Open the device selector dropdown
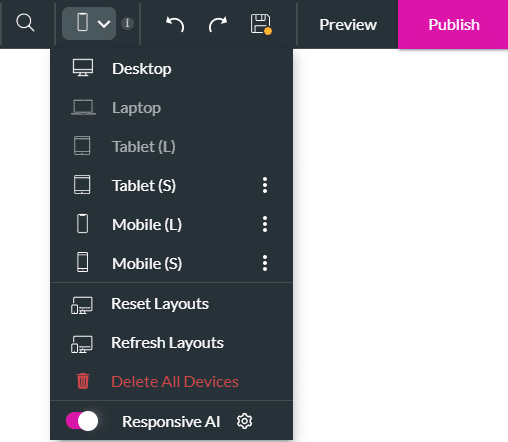 coord(89,23)
